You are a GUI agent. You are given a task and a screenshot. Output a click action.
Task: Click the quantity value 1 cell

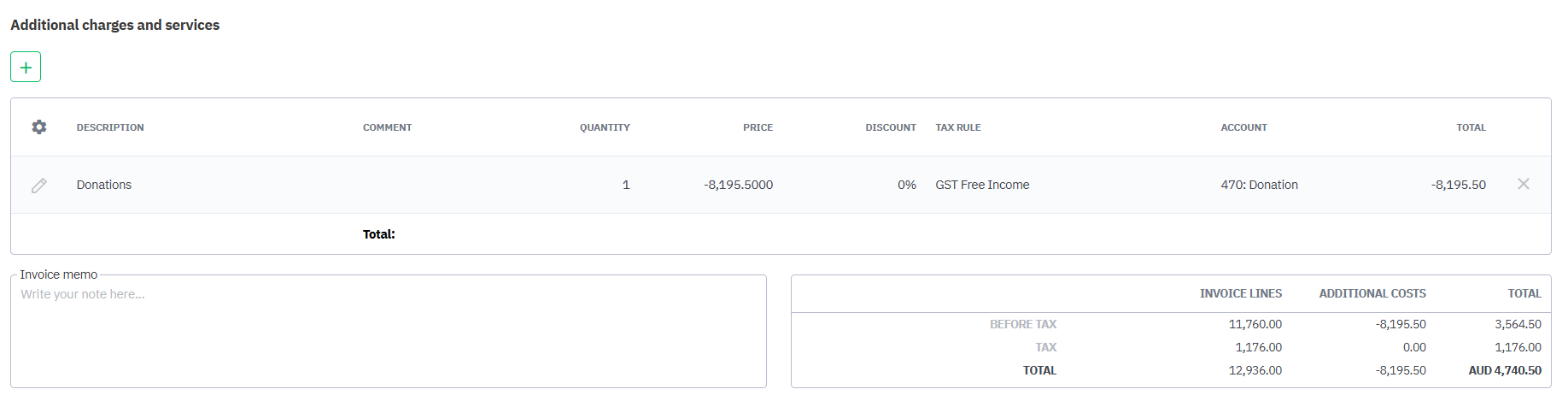[x=625, y=185]
